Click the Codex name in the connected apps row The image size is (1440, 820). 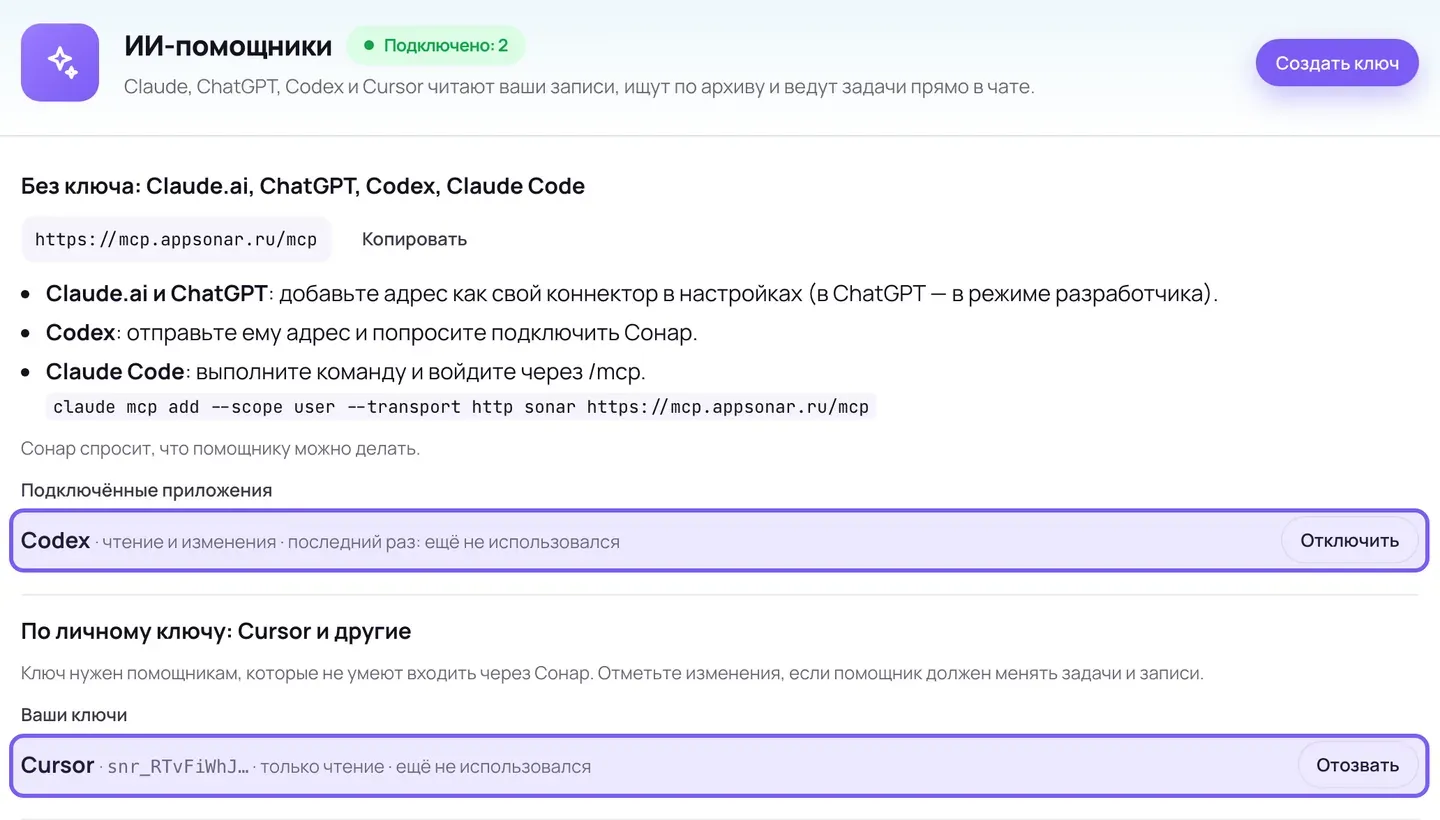[56, 541]
